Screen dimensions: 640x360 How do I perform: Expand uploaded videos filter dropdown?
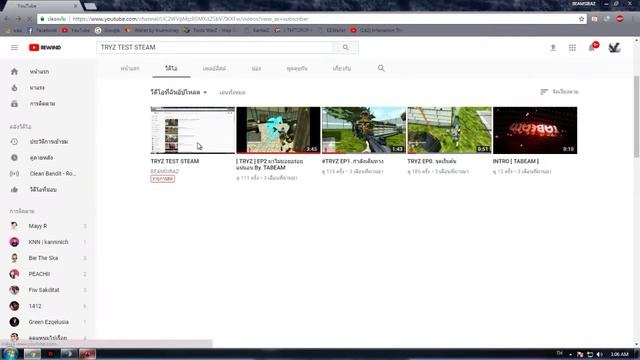tap(179, 92)
